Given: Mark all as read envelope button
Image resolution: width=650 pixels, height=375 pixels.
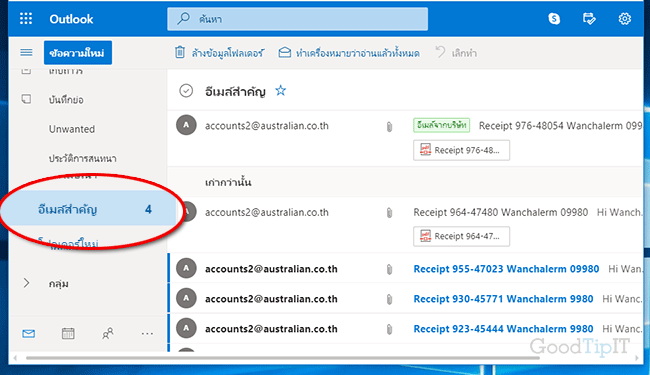Looking at the screenshot, I should click(x=349, y=53).
